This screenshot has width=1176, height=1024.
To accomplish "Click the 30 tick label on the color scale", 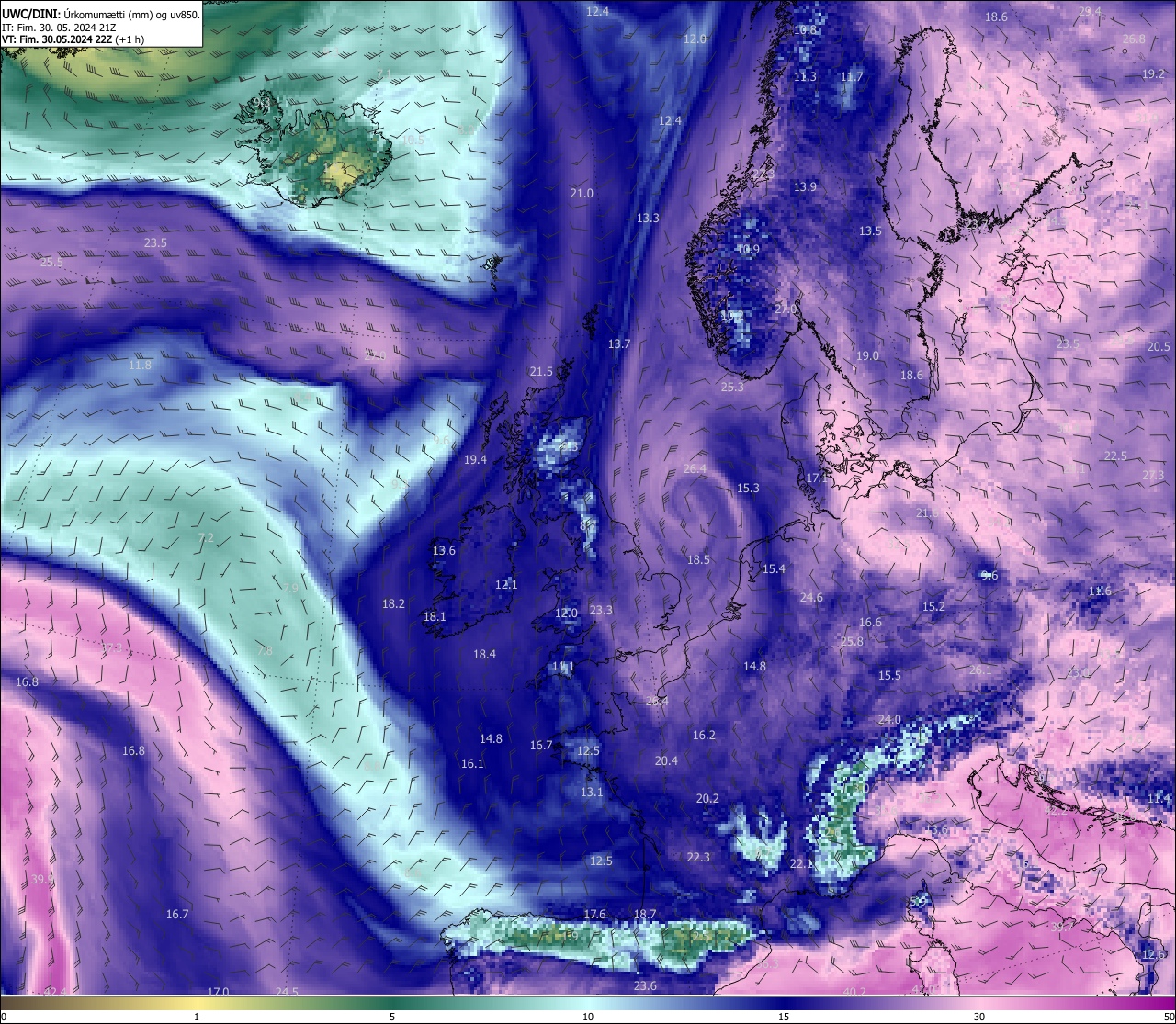I will pyautogui.click(x=979, y=1017).
